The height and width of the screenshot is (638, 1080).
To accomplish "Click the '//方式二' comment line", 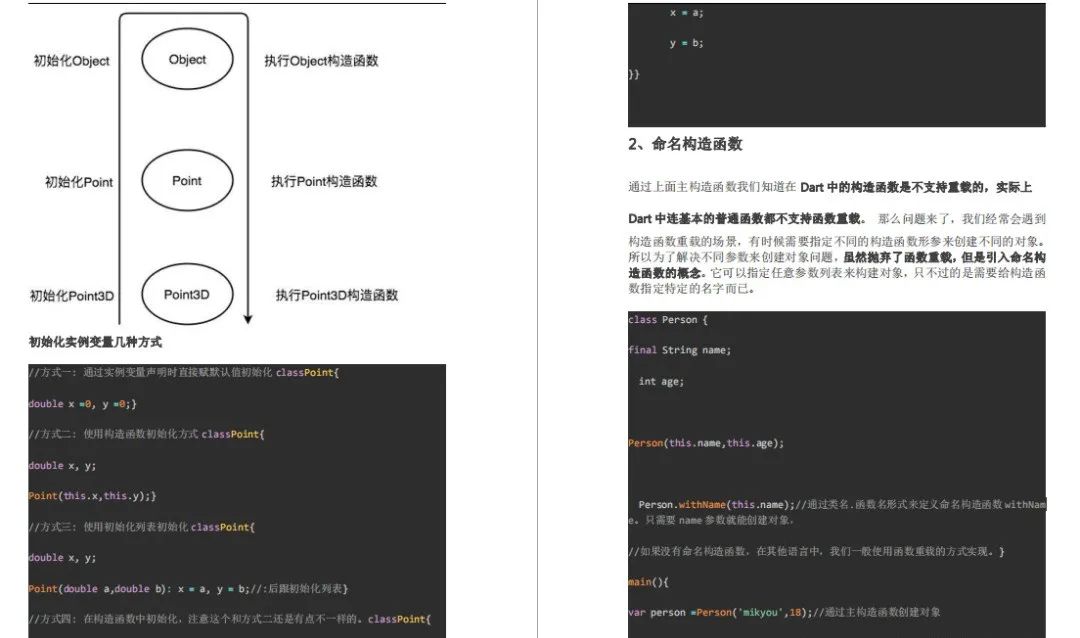I will tap(146, 434).
